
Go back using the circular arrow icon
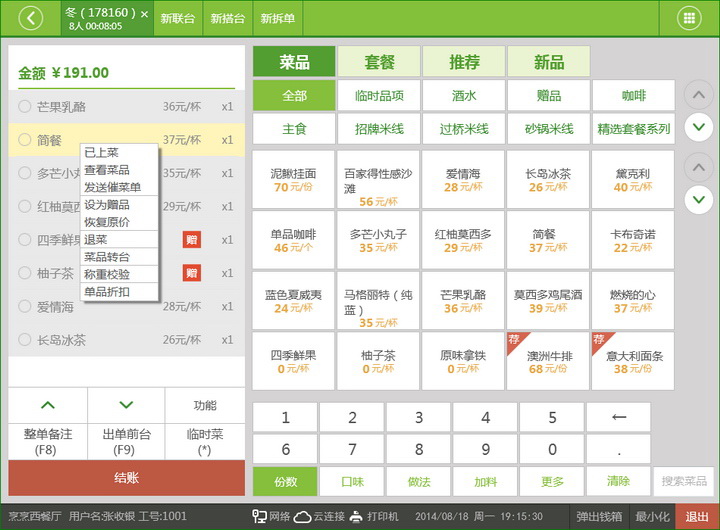(x=30, y=18)
